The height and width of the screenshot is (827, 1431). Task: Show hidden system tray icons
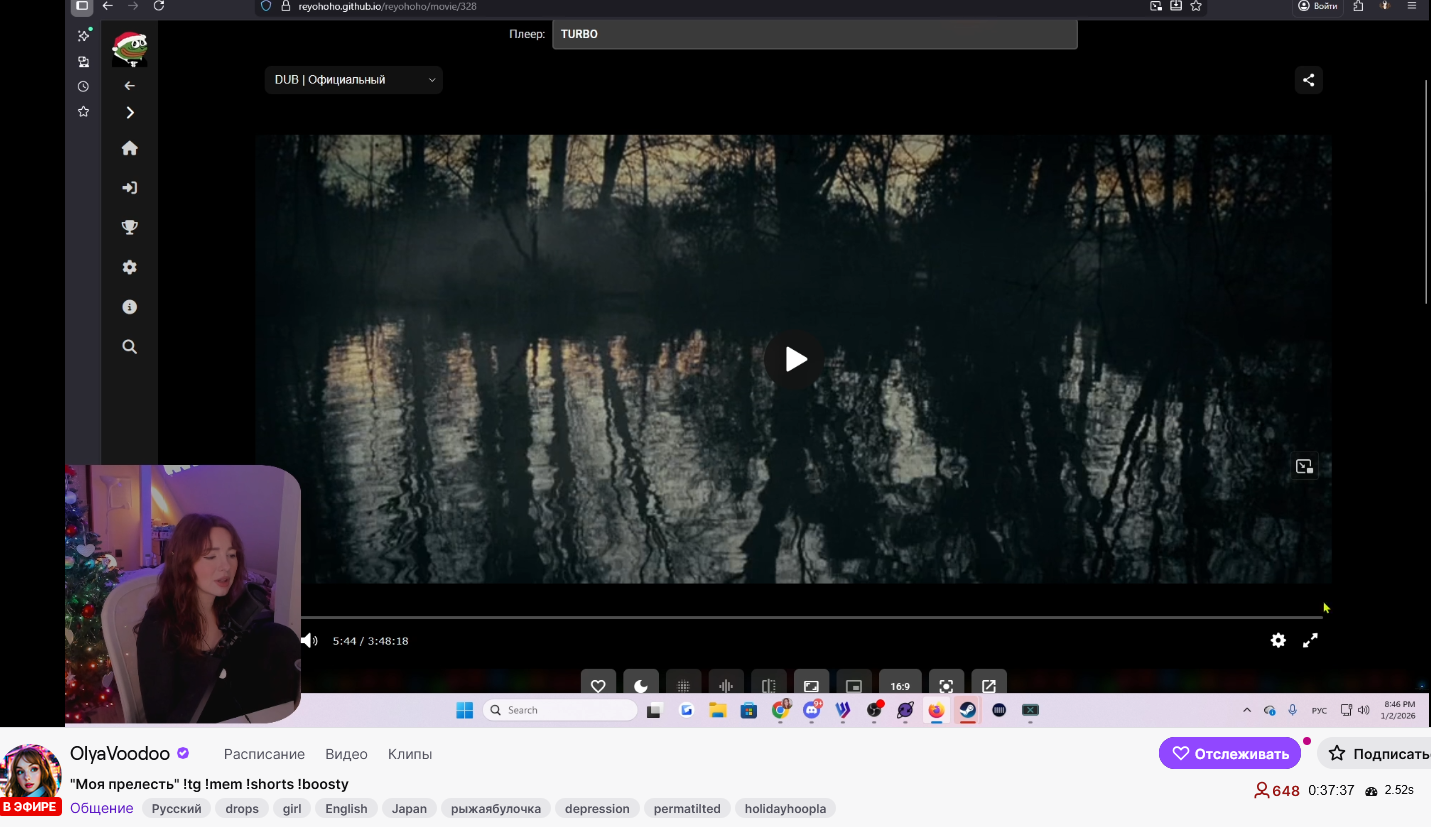pos(1246,711)
